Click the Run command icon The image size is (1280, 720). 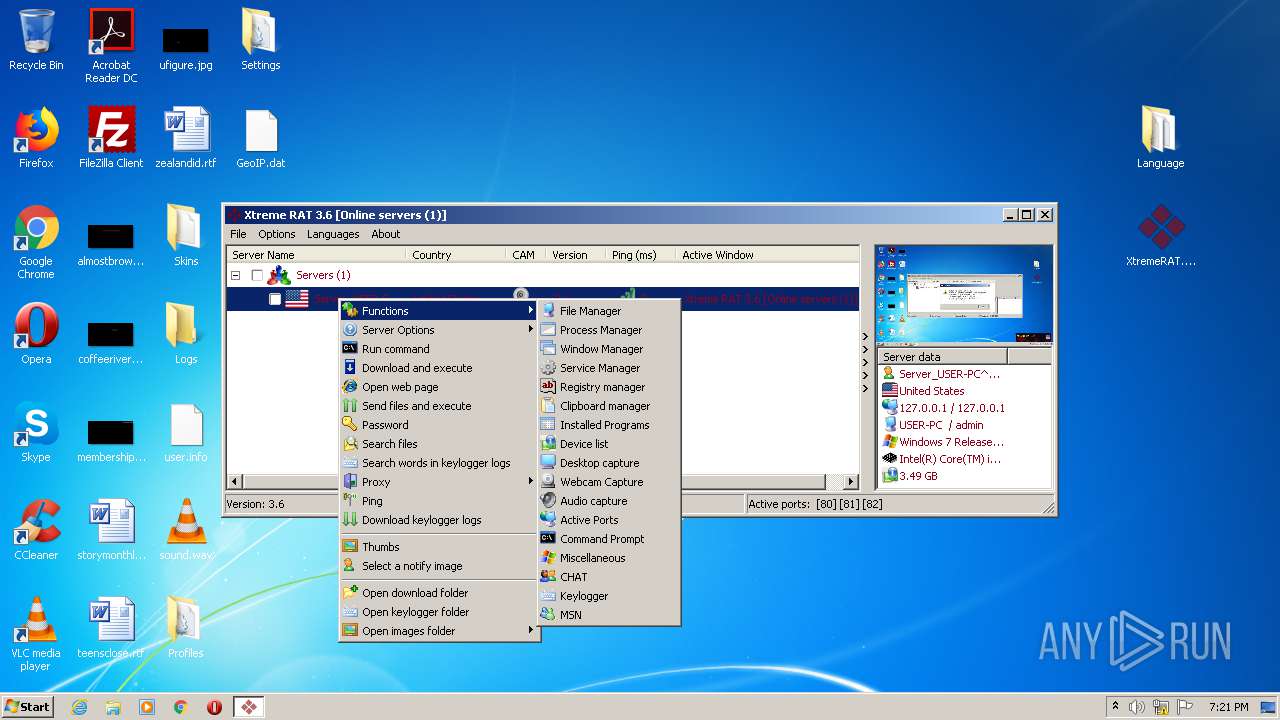[350, 349]
